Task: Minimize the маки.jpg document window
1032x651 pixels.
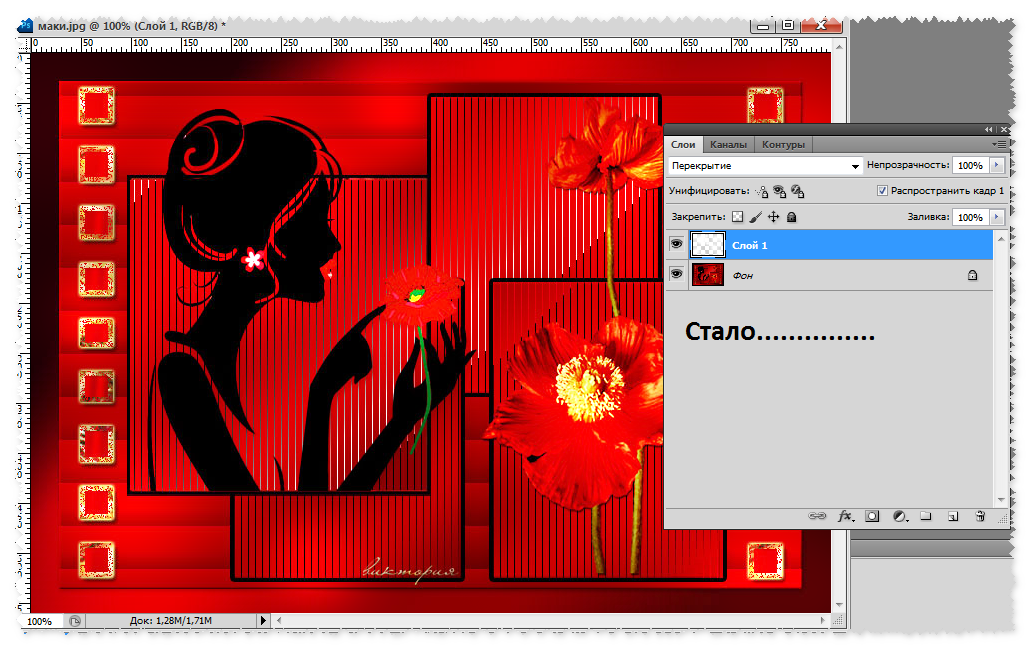Action: coord(762,26)
